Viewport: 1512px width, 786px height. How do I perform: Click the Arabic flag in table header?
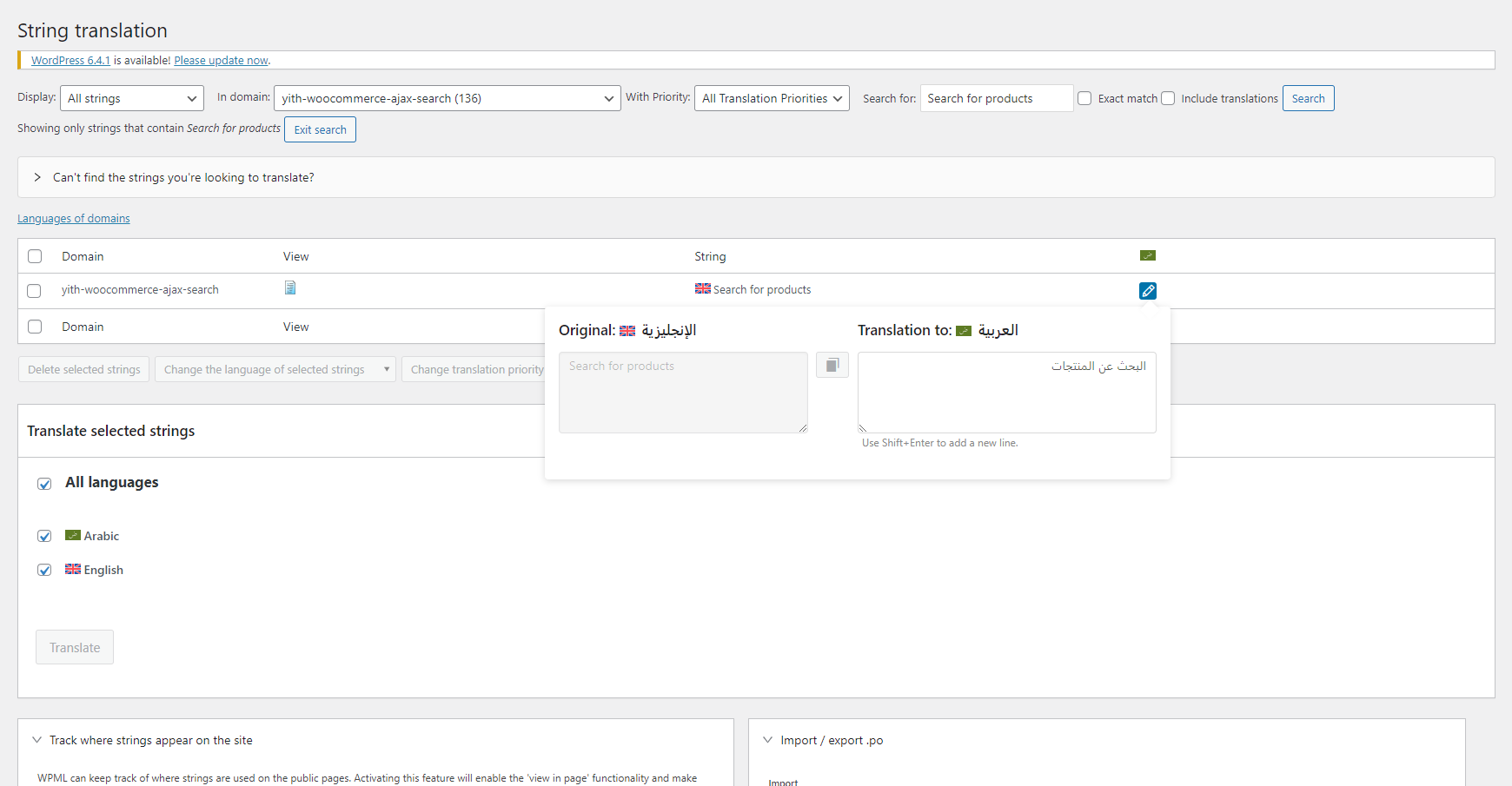click(x=1148, y=255)
